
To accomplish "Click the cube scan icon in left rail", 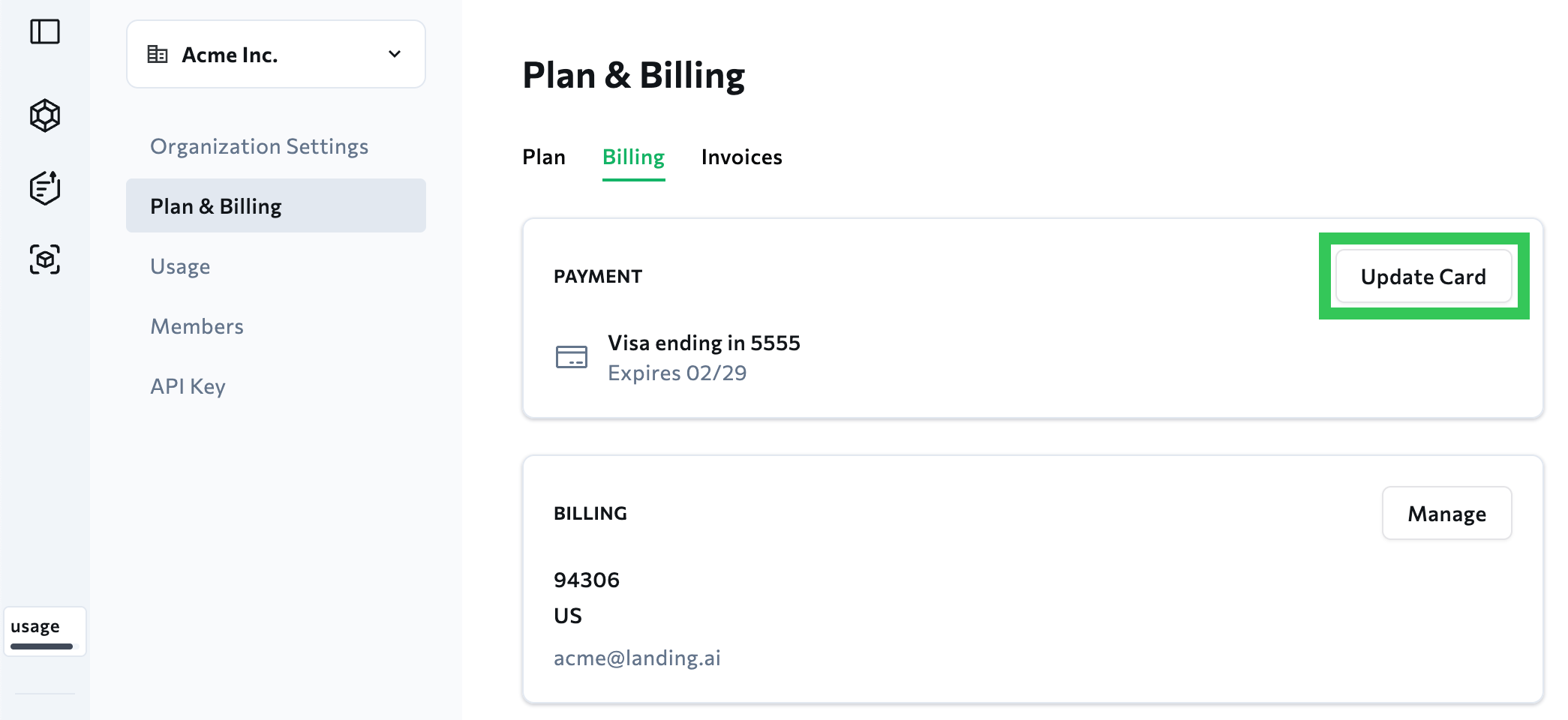I will point(45,259).
